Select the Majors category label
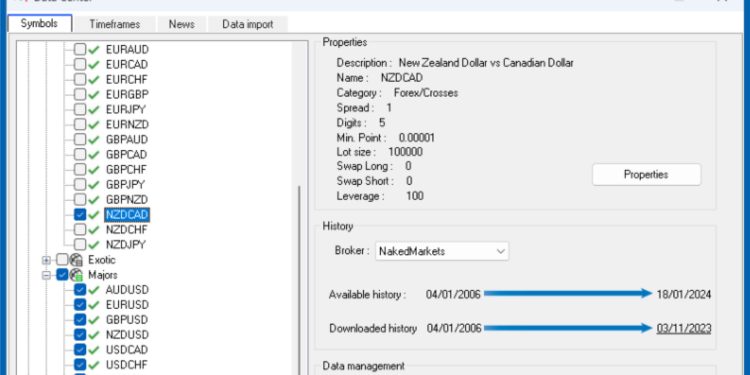750x375 pixels. 102,275
